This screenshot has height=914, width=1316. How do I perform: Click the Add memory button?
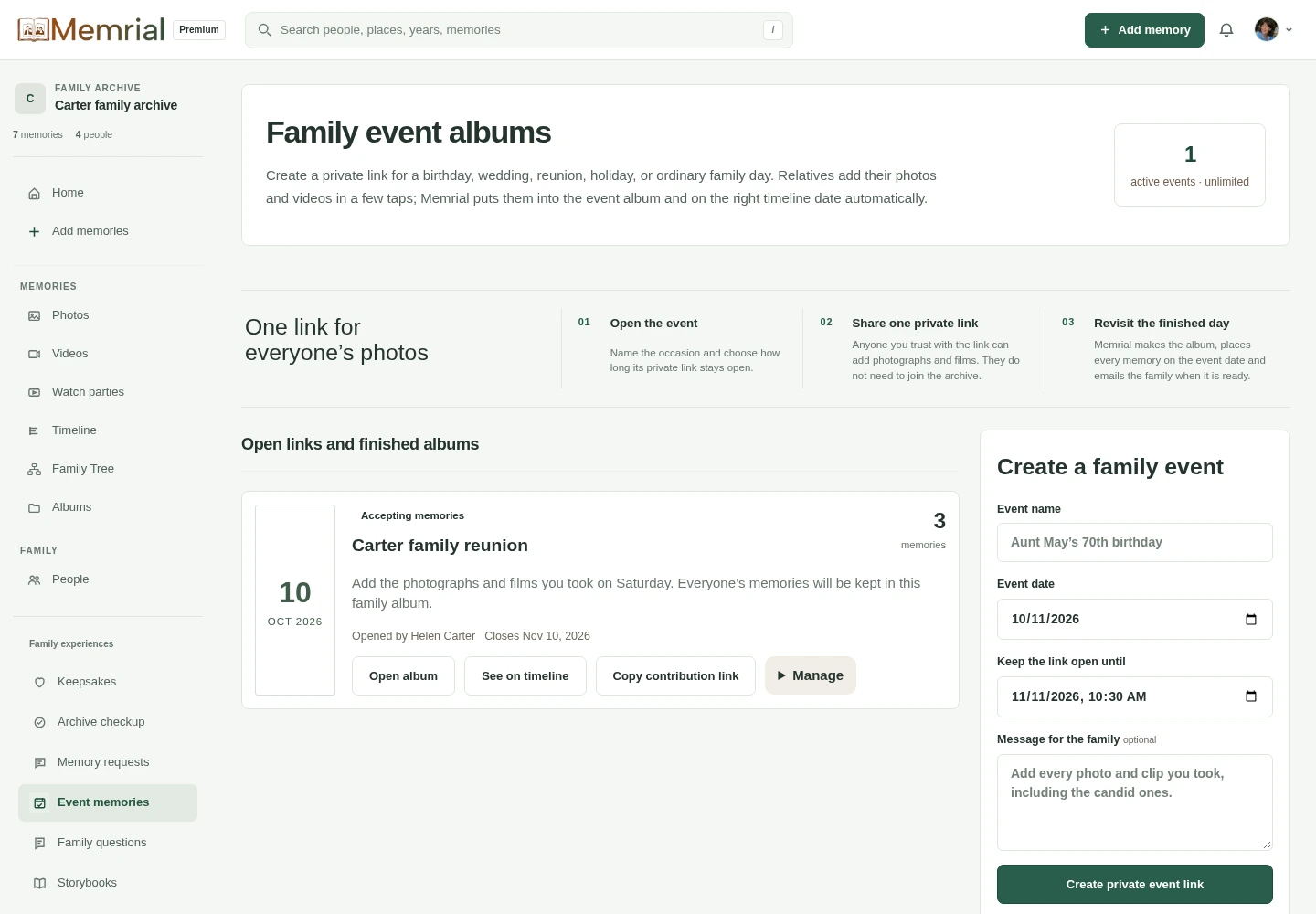tap(1144, 30)
